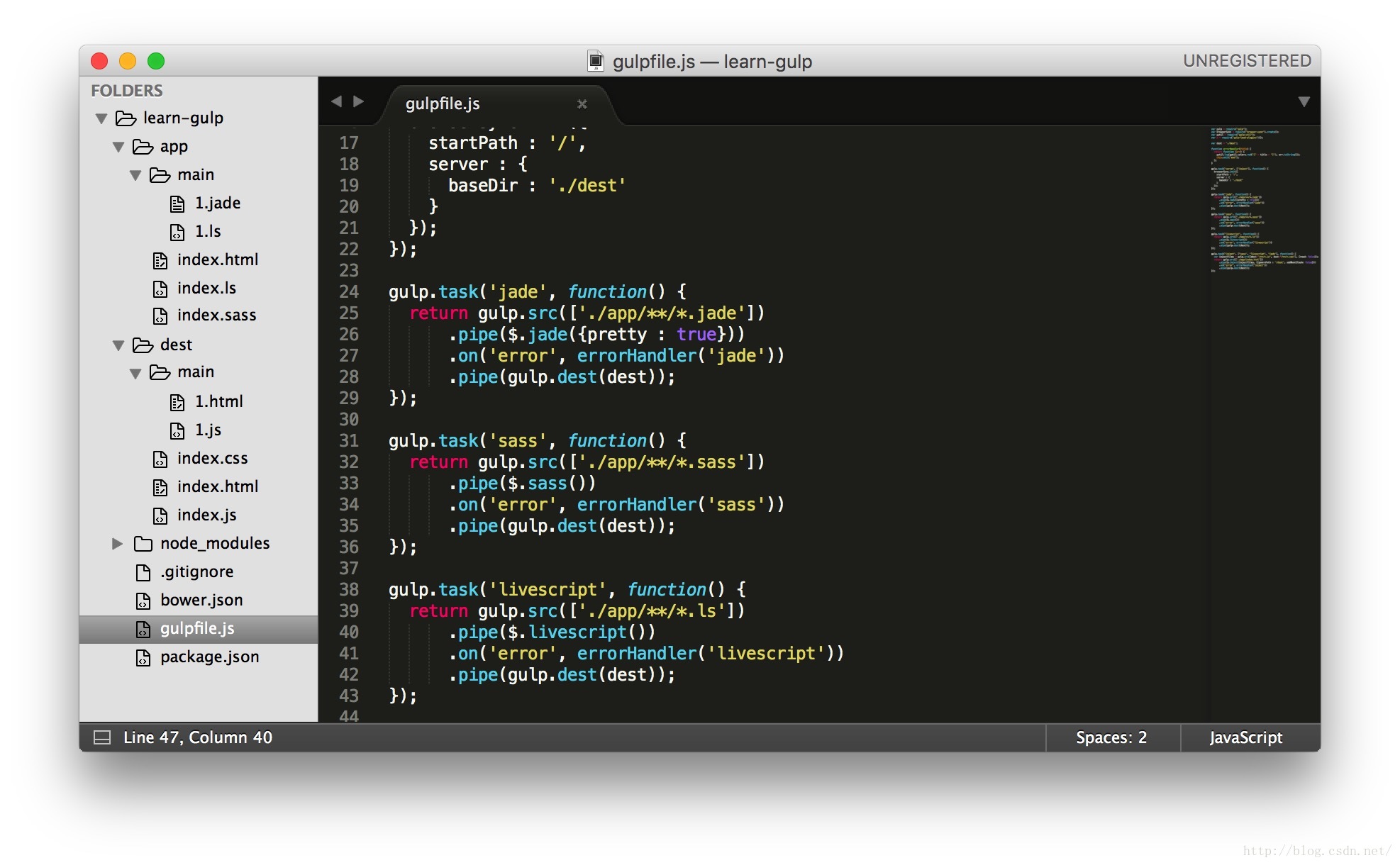Click the bower.json file icon

coord(143,601)
